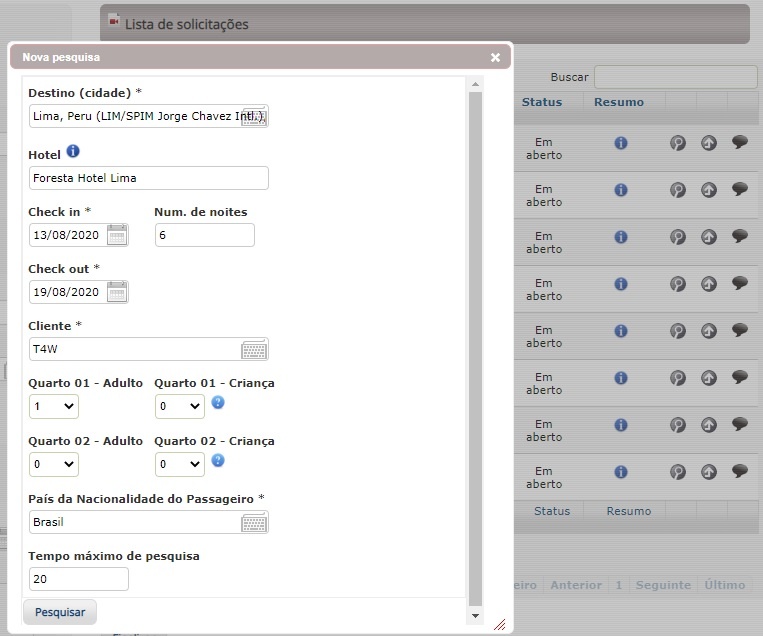Open the Quarto 02 - Adulto dropdown
The height and width of the screenshot is (636, 763).
(x=54, y=464)
